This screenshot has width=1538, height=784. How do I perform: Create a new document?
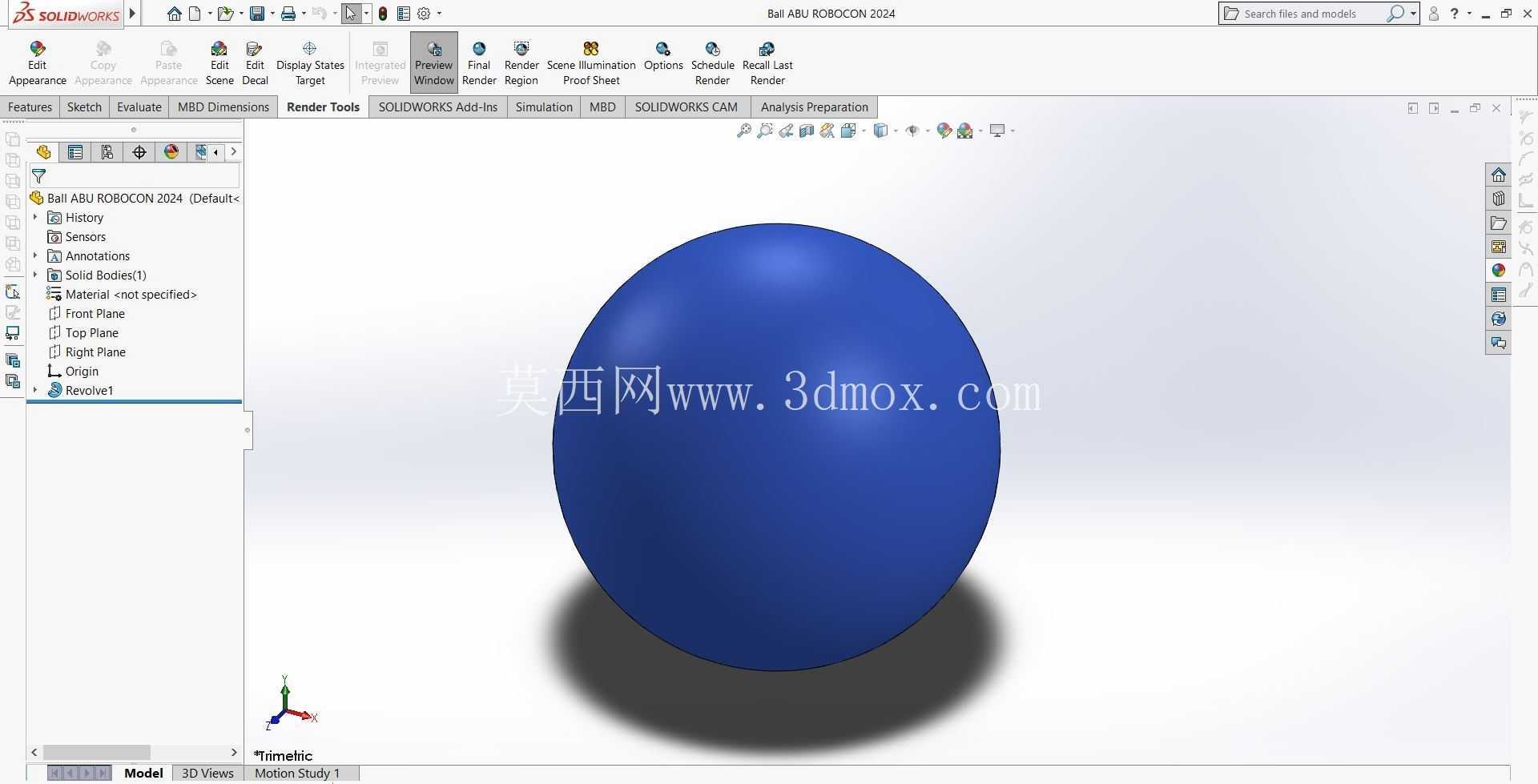(195, 14)
